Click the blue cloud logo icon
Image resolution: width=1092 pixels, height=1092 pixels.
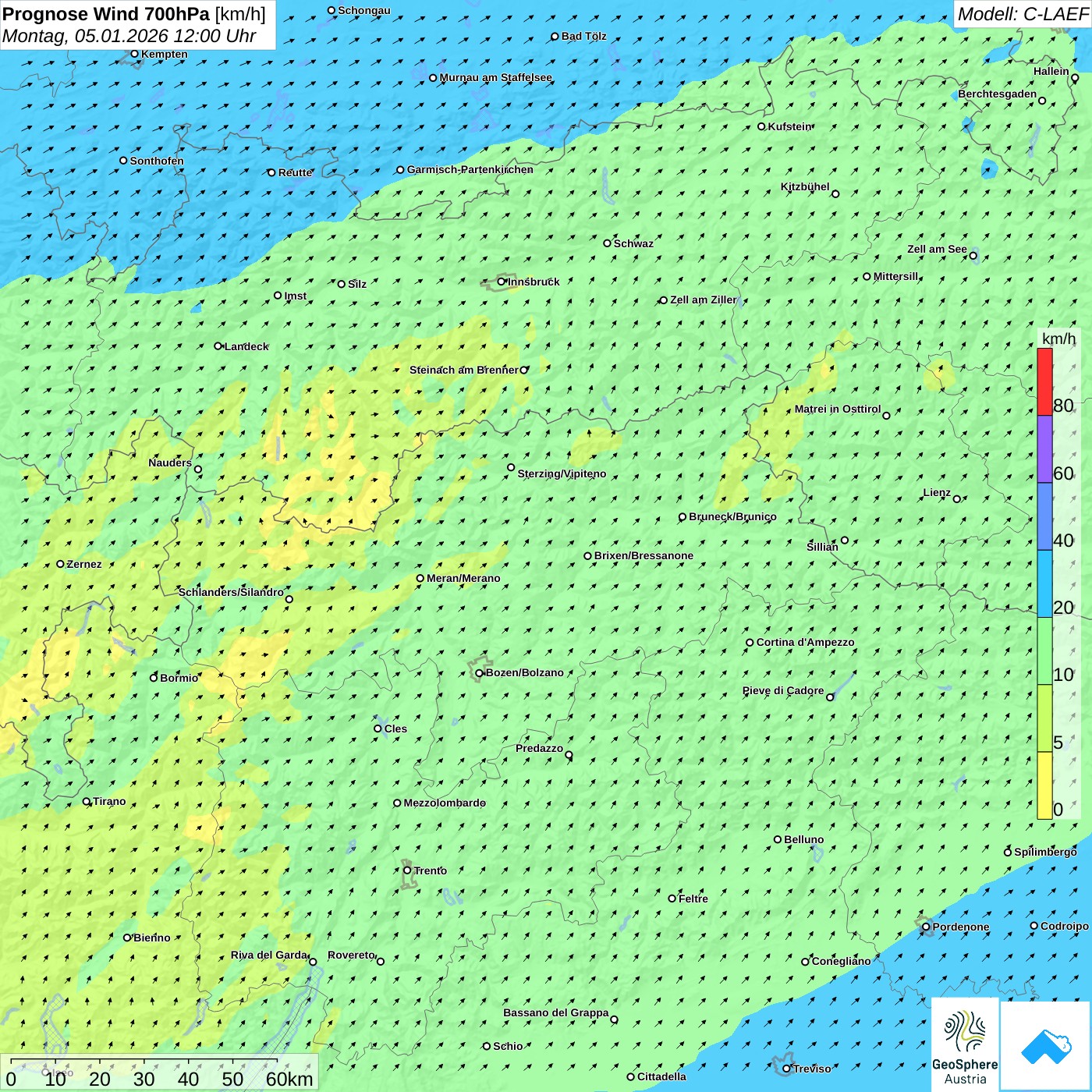1045,1045
